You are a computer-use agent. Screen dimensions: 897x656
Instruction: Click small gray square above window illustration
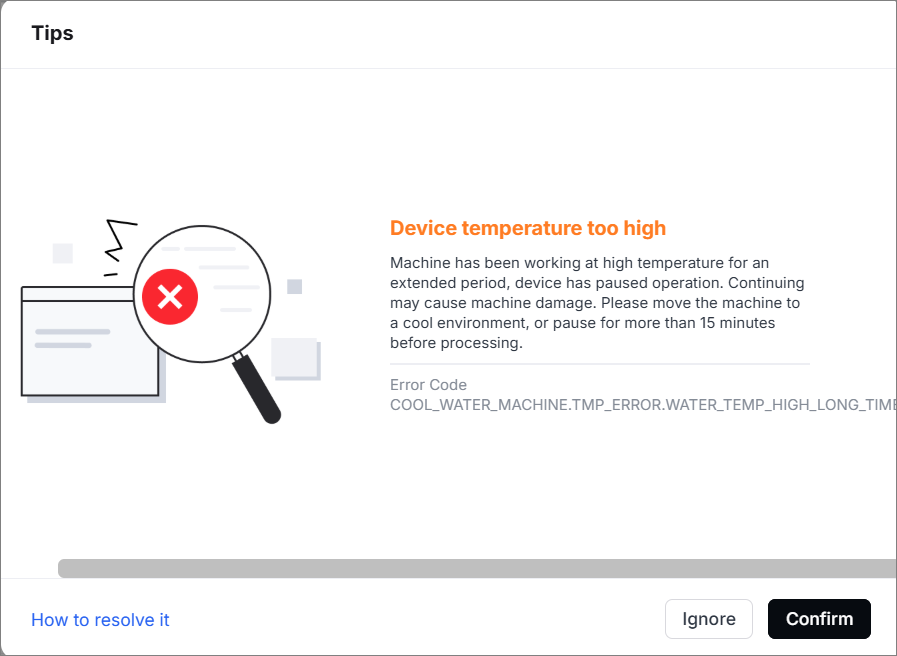pos(63,253)
